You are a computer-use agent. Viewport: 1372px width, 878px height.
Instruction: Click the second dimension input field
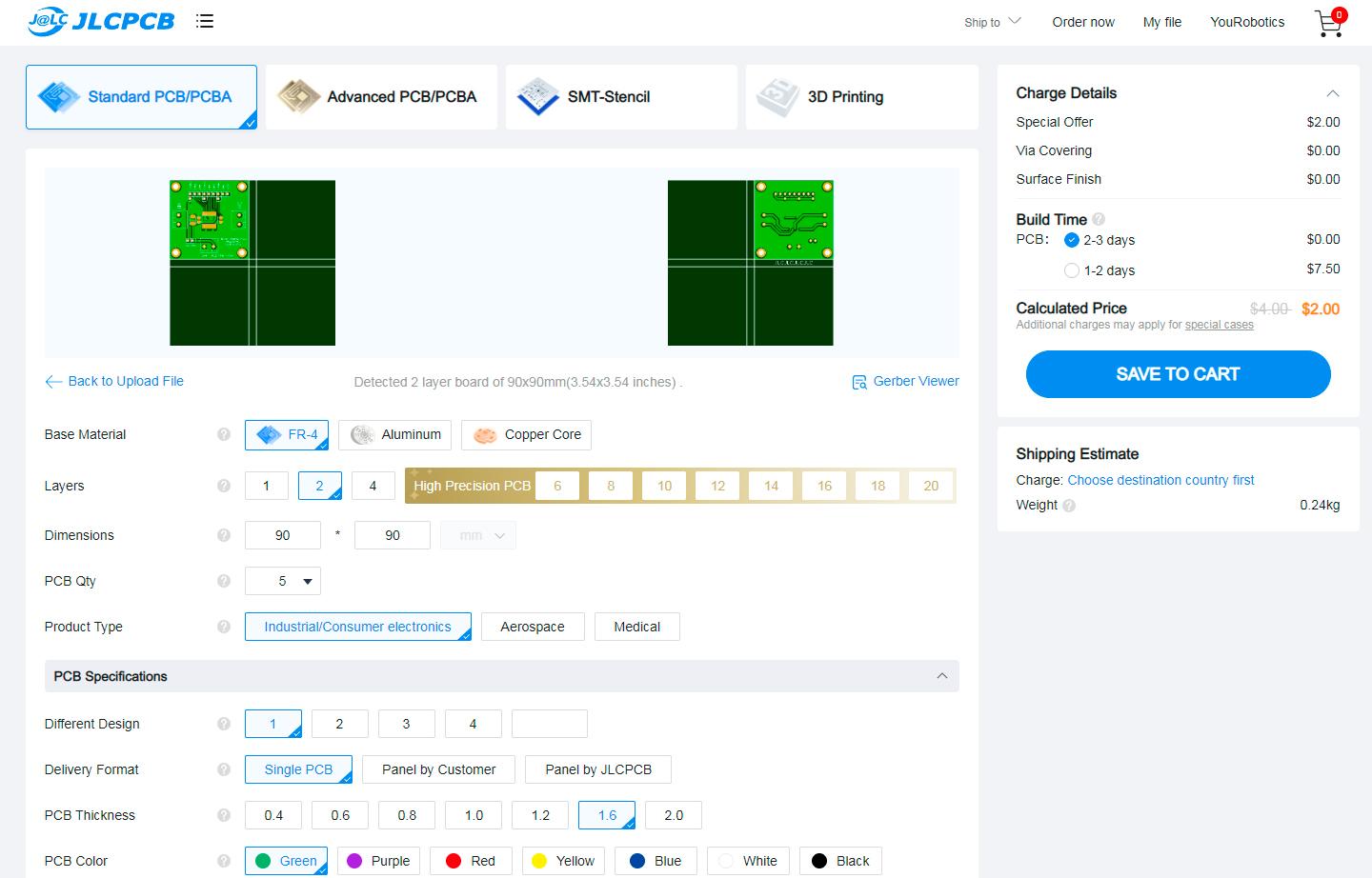393,535
